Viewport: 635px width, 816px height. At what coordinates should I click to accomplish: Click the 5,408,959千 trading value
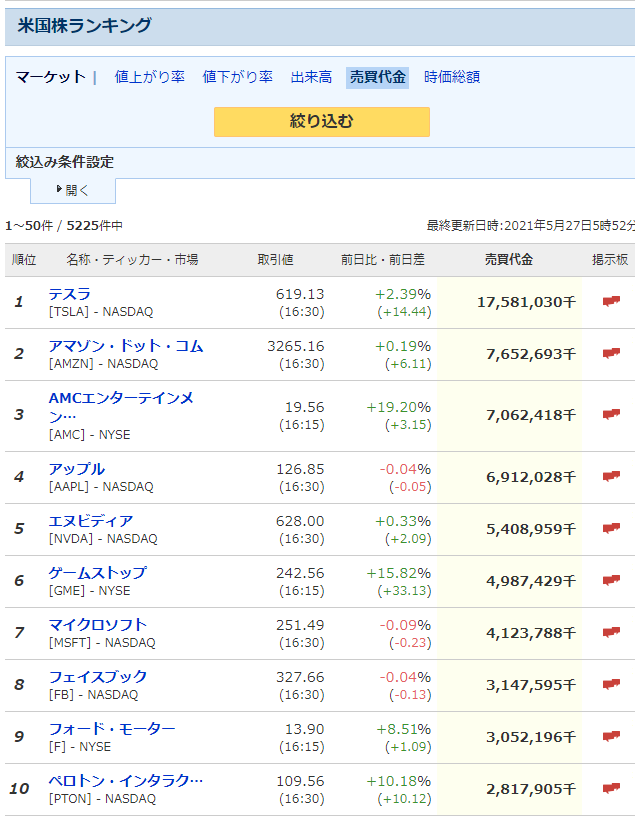(x=531, y=529)
